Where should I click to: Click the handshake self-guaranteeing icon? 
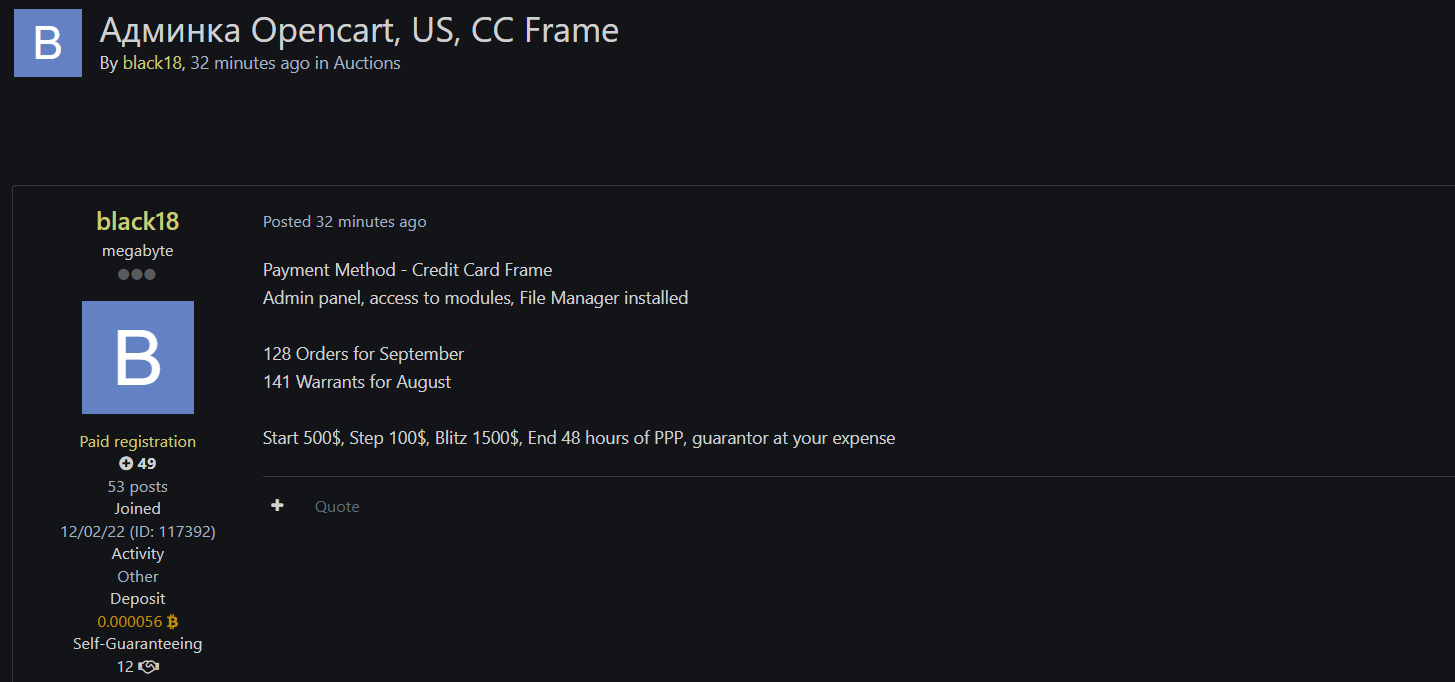(149, 667)
